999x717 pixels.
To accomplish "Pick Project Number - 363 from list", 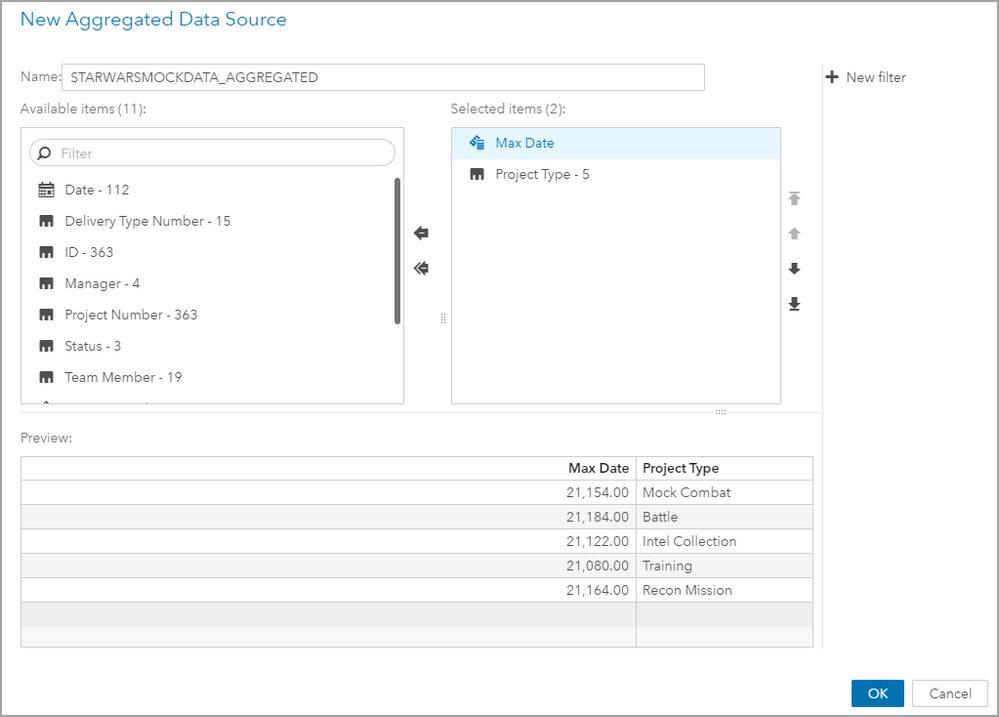I will [131, 315].
